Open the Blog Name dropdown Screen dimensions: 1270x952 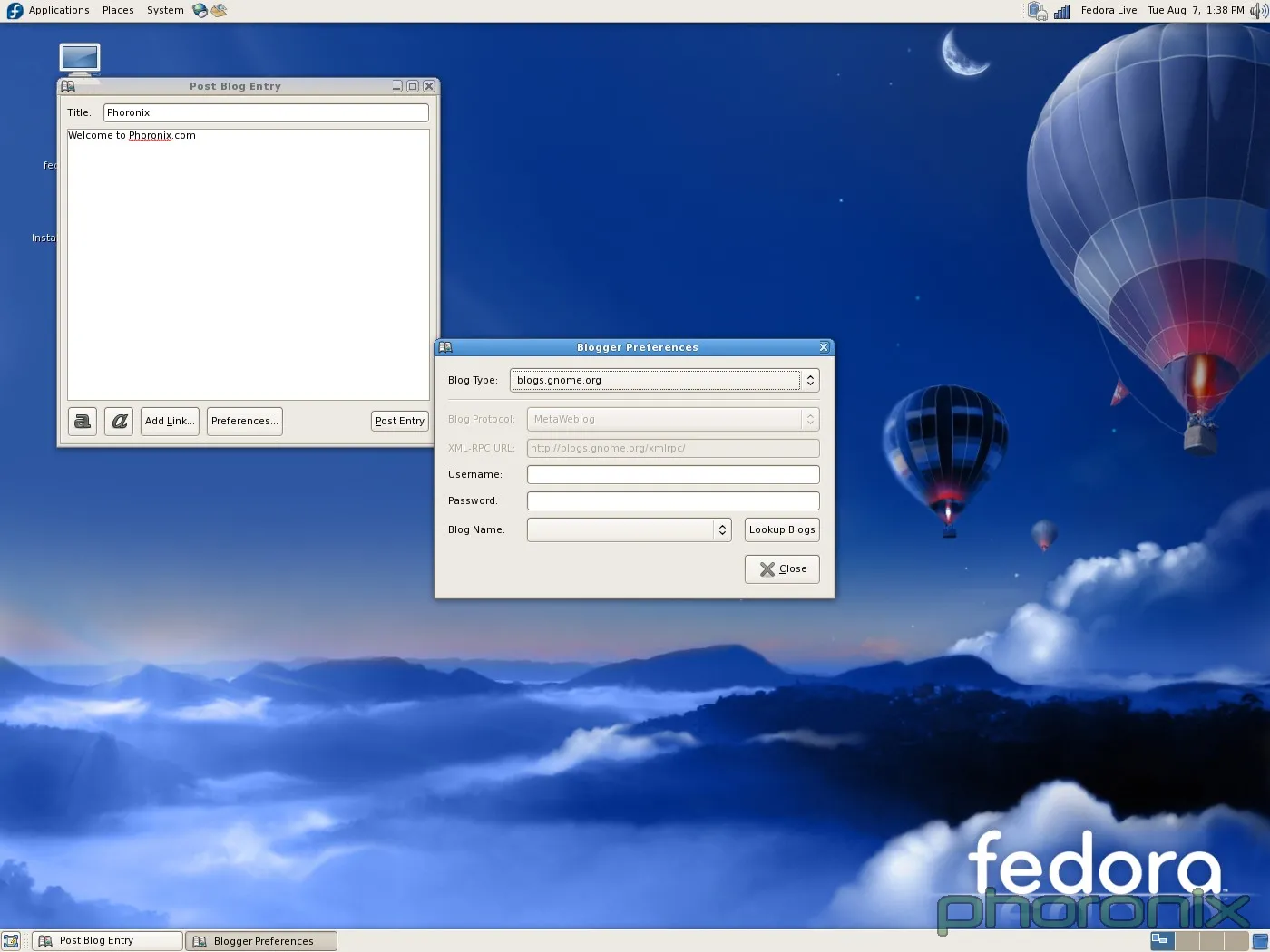coord(630,529)
